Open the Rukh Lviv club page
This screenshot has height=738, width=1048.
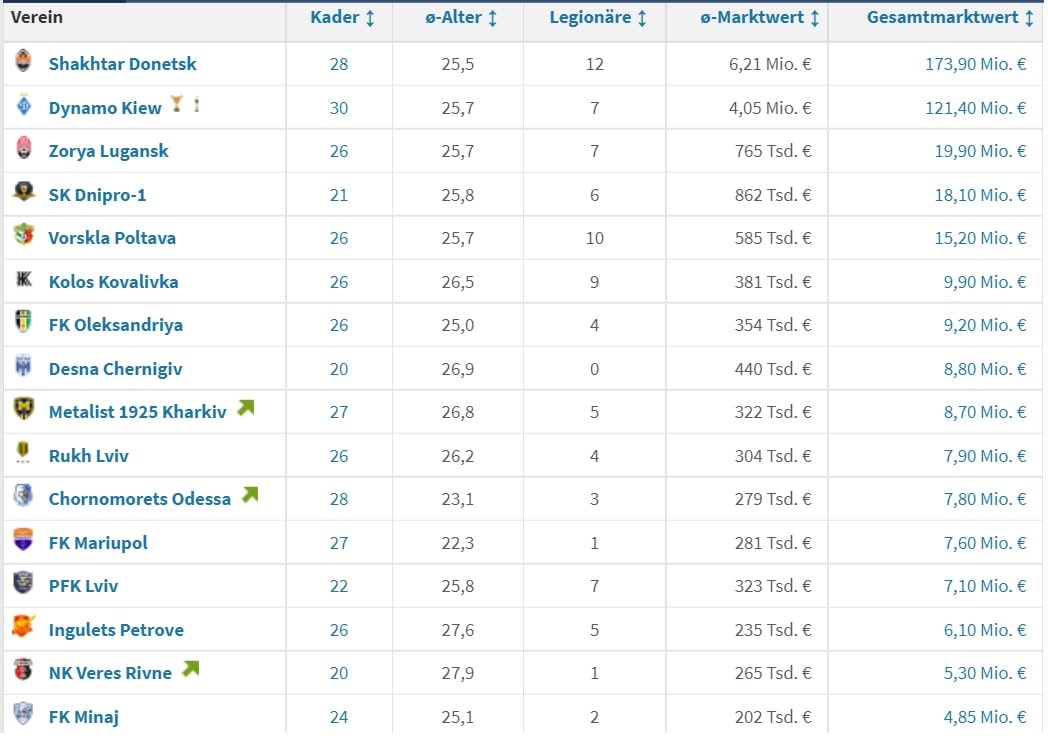pos(88,456)
